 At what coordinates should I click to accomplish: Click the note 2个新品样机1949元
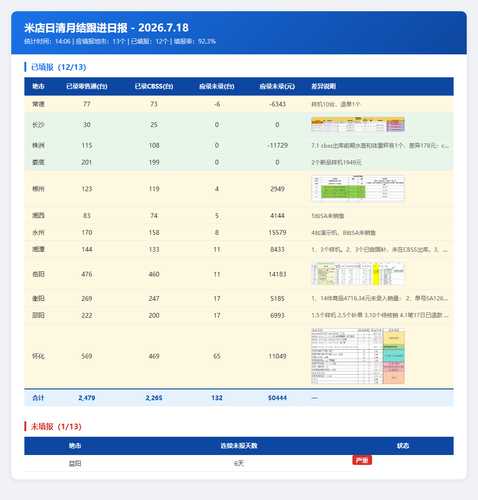[336, 163]
